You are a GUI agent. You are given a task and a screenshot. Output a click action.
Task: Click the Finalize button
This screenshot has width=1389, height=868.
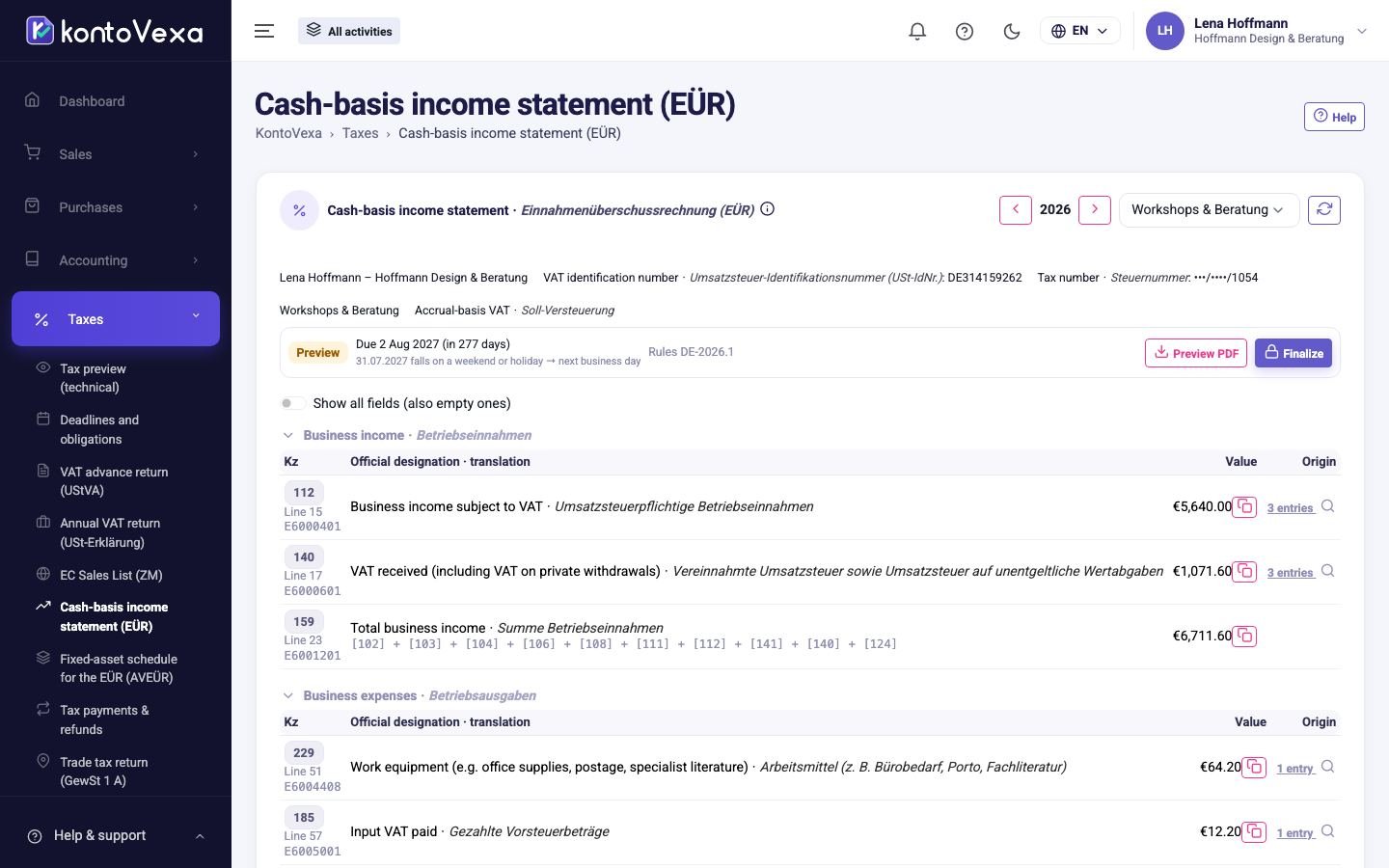tap(1294, 353)
